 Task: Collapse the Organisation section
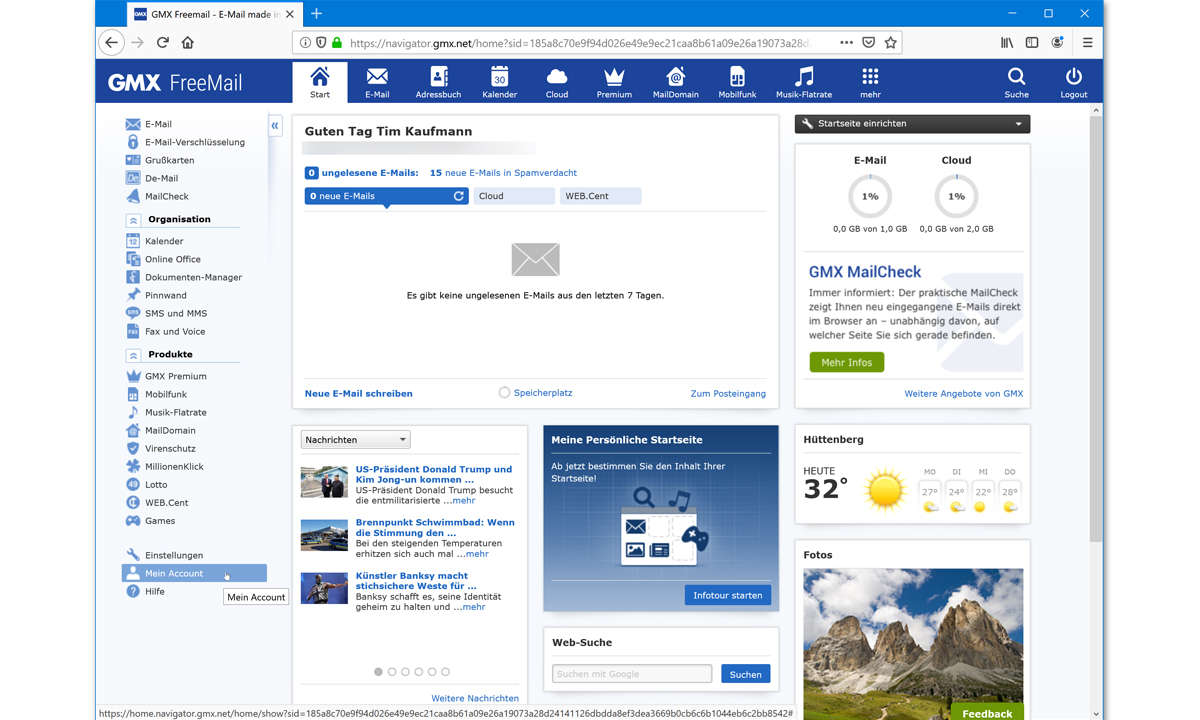click(133, 219)
